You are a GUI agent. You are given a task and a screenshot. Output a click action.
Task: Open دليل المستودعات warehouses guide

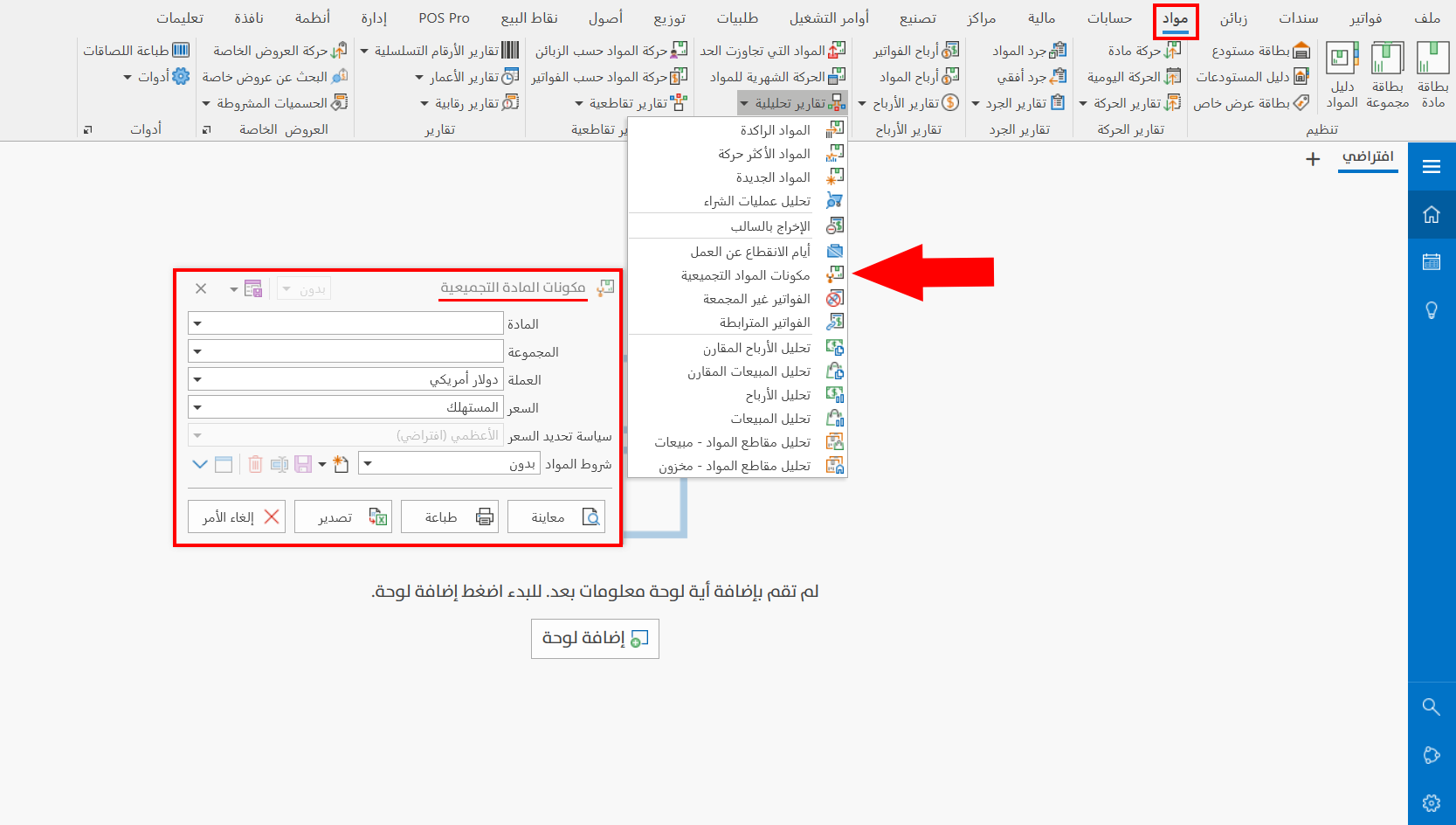click(1252, 77)
